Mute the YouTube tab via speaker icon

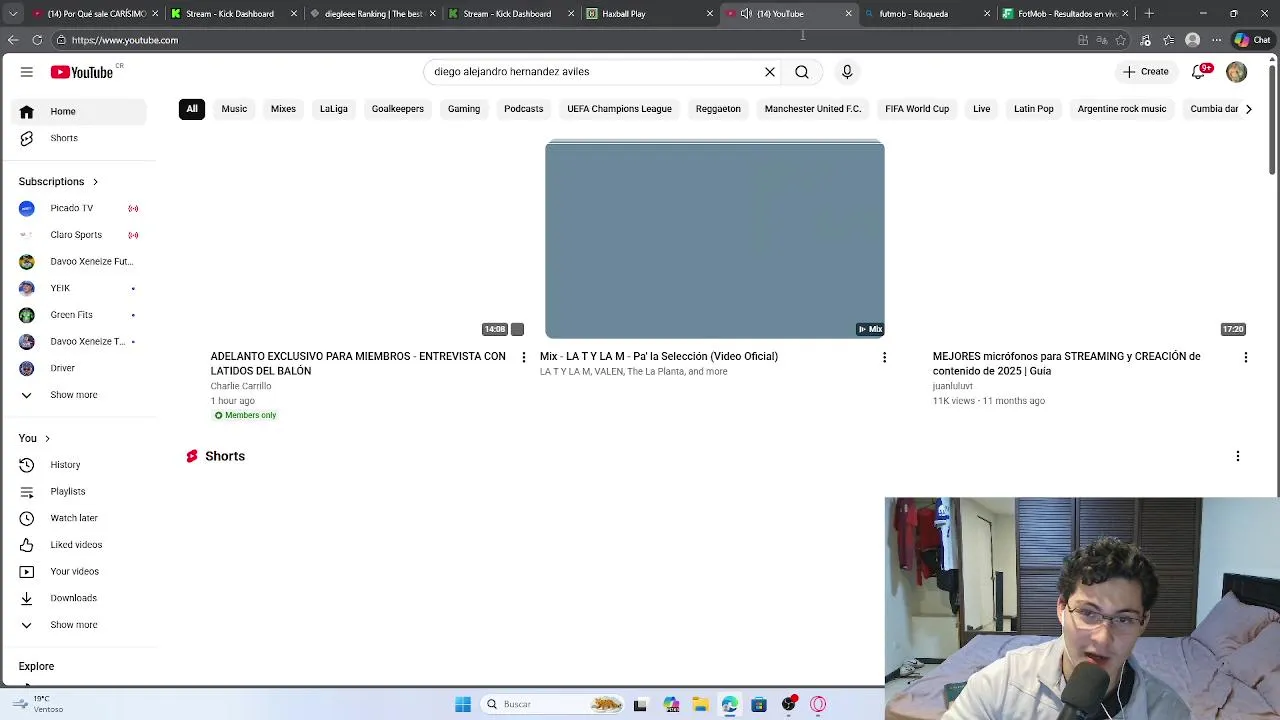pyautogui.click(x=746, y=14)
